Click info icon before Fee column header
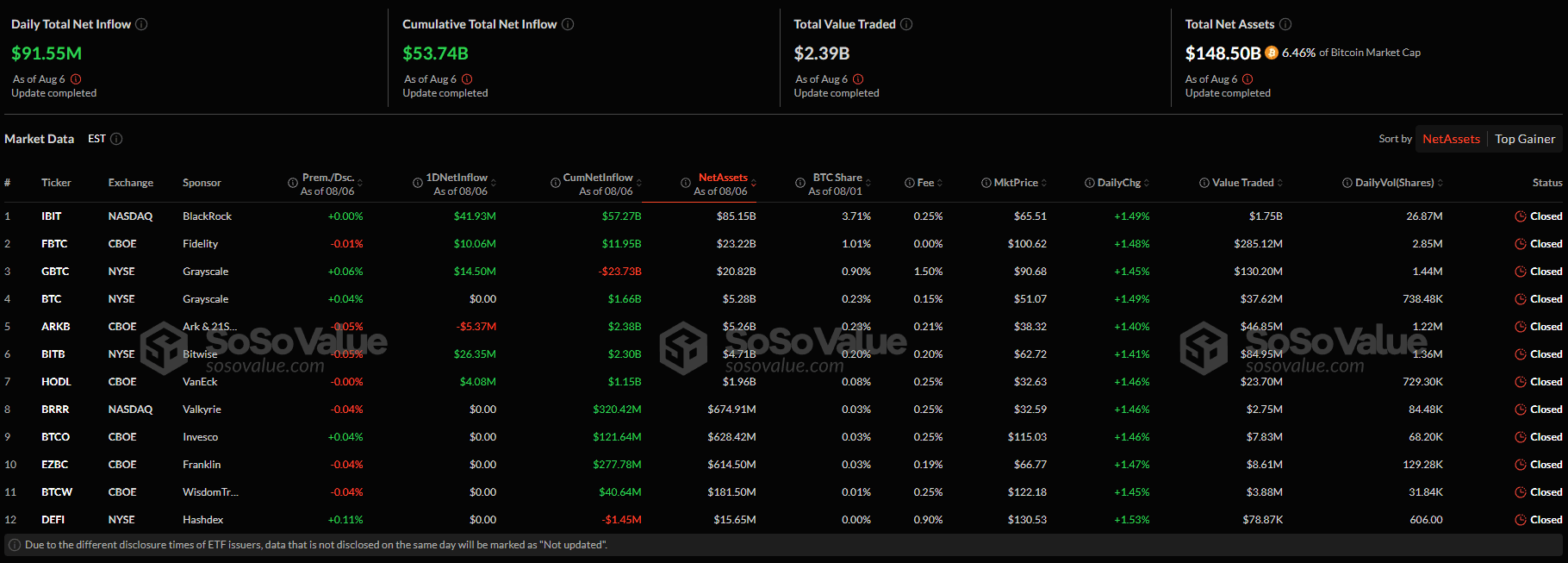This screenshot has width=1568, height=563. click(x=910, y=183)
